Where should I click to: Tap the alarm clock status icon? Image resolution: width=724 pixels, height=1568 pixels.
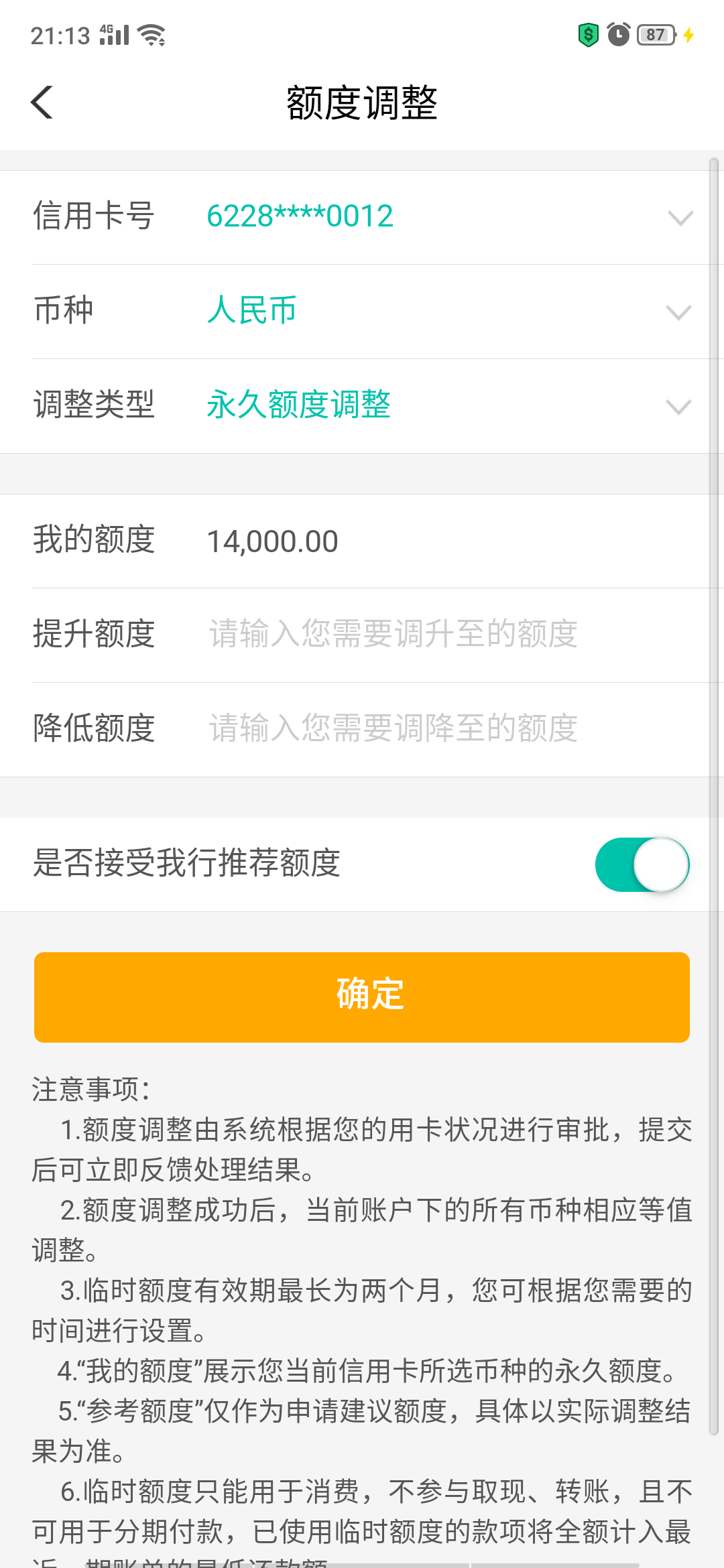tap(618, 34)
